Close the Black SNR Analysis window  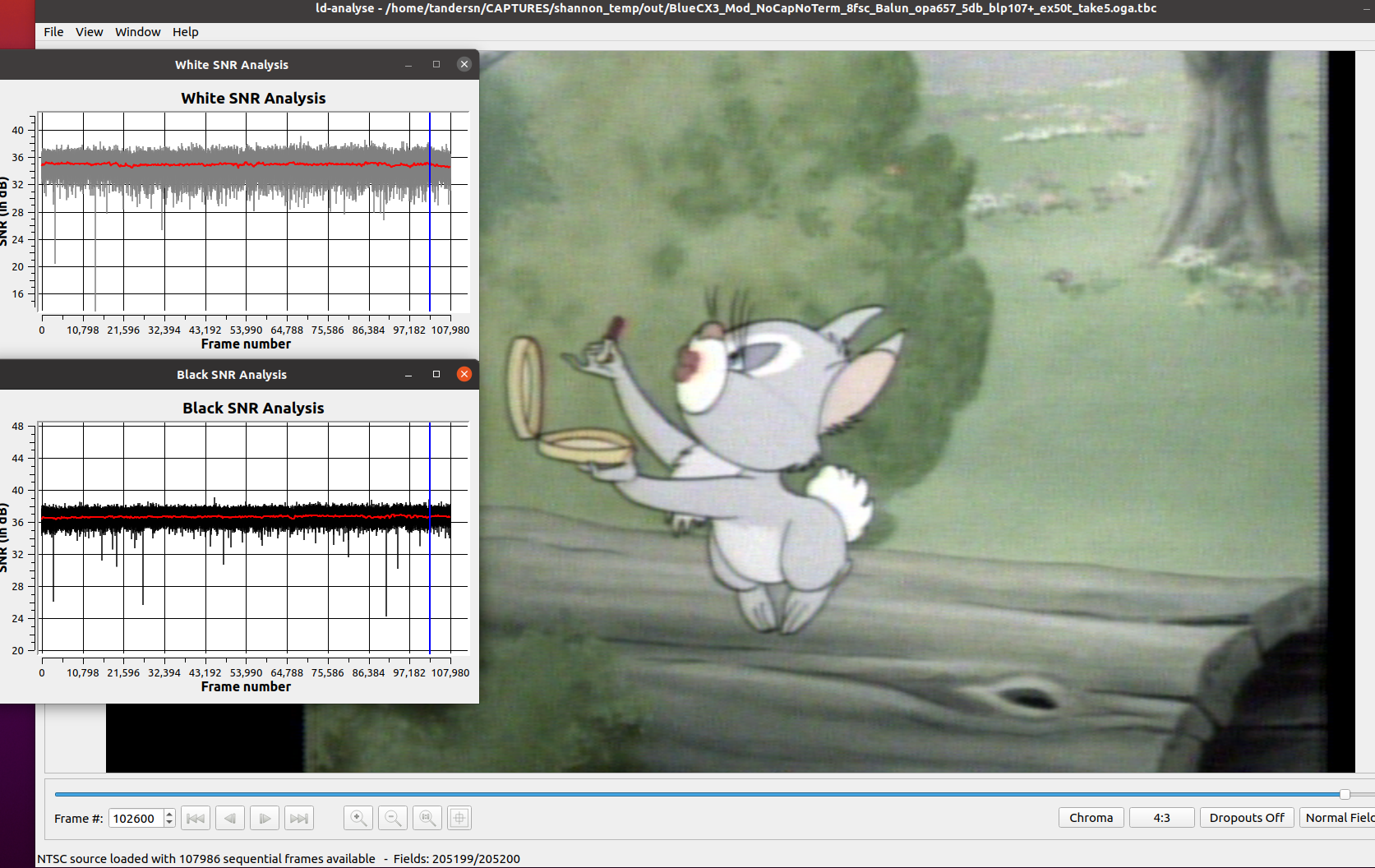[464, 374]
